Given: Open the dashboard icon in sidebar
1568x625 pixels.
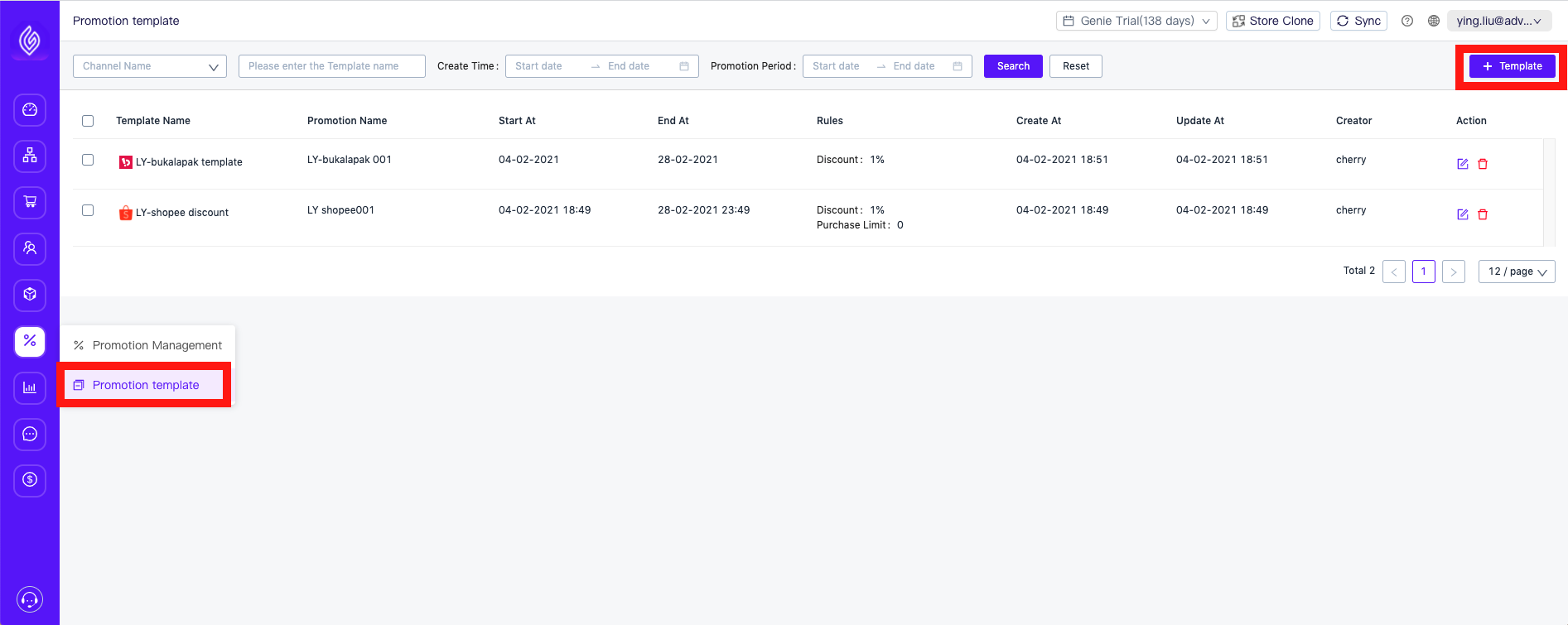Looking at the screenshot, I should 30,110.
